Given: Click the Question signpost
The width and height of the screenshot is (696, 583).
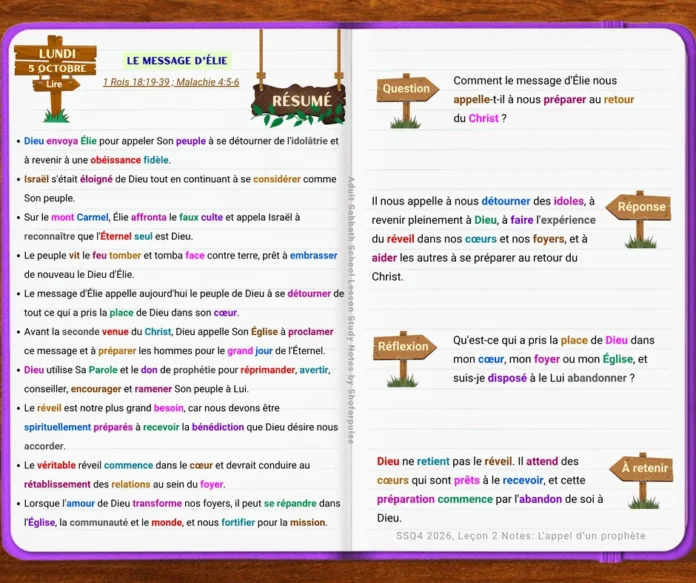Looking at the screenshot, I should [x=407, y=101].
